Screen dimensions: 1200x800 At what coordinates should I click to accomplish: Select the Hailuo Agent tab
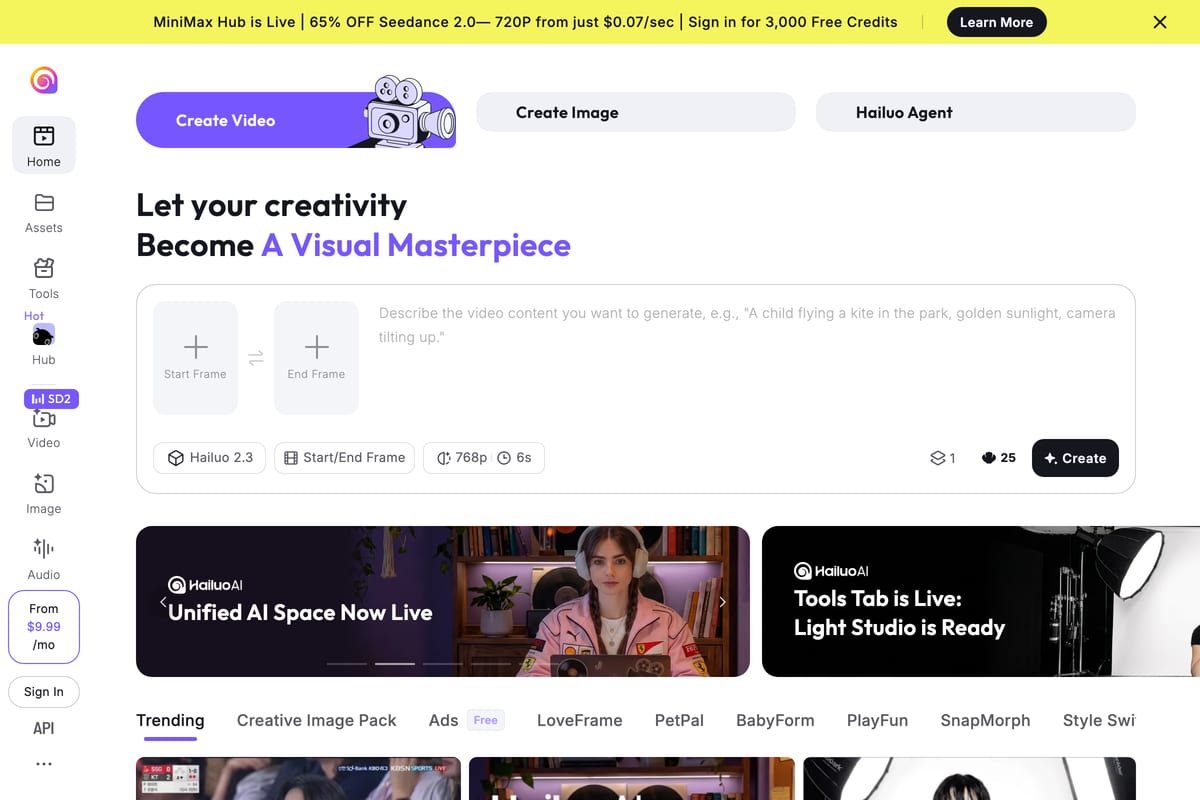click(x=976, y=112)
